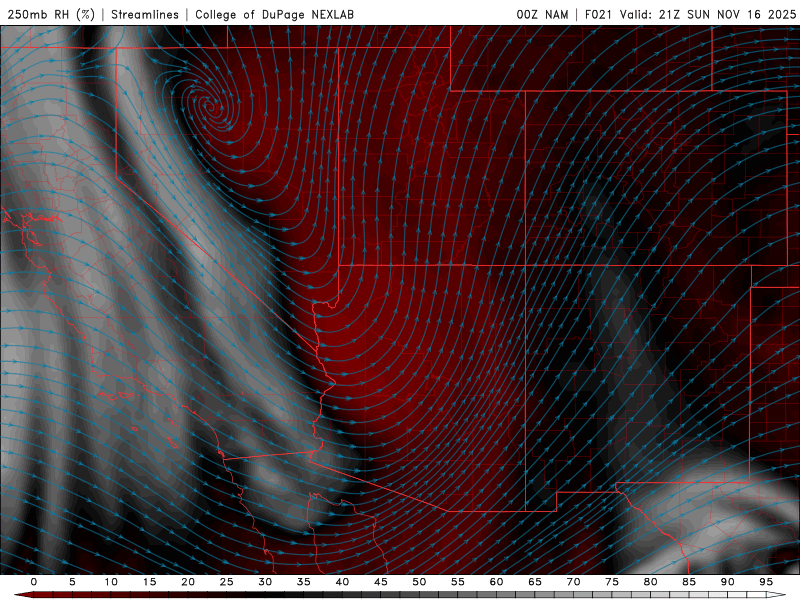Click the colorbar label 15
Image resolution: width=800 pixels, height=600 pixels.
(x=149, y=582)
